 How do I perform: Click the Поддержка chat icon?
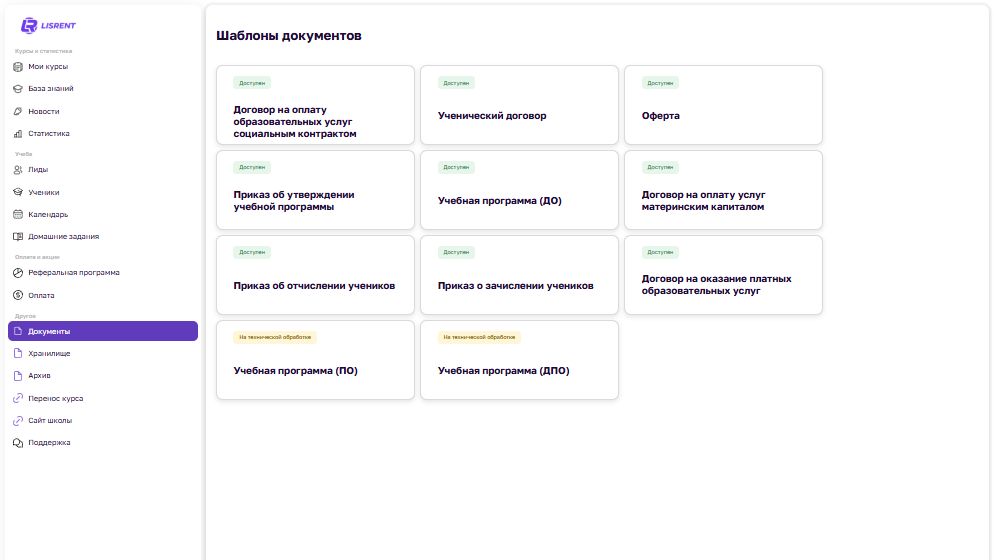[x=18, y=443]
